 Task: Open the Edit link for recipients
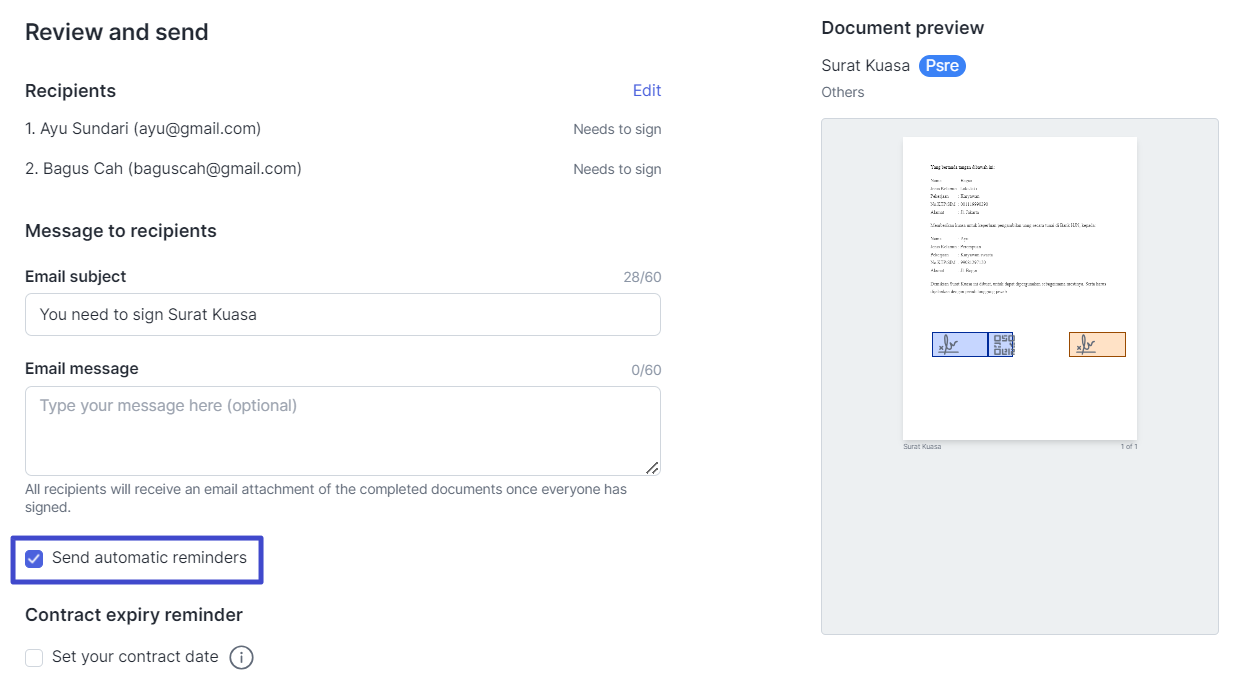pos(646,90)
